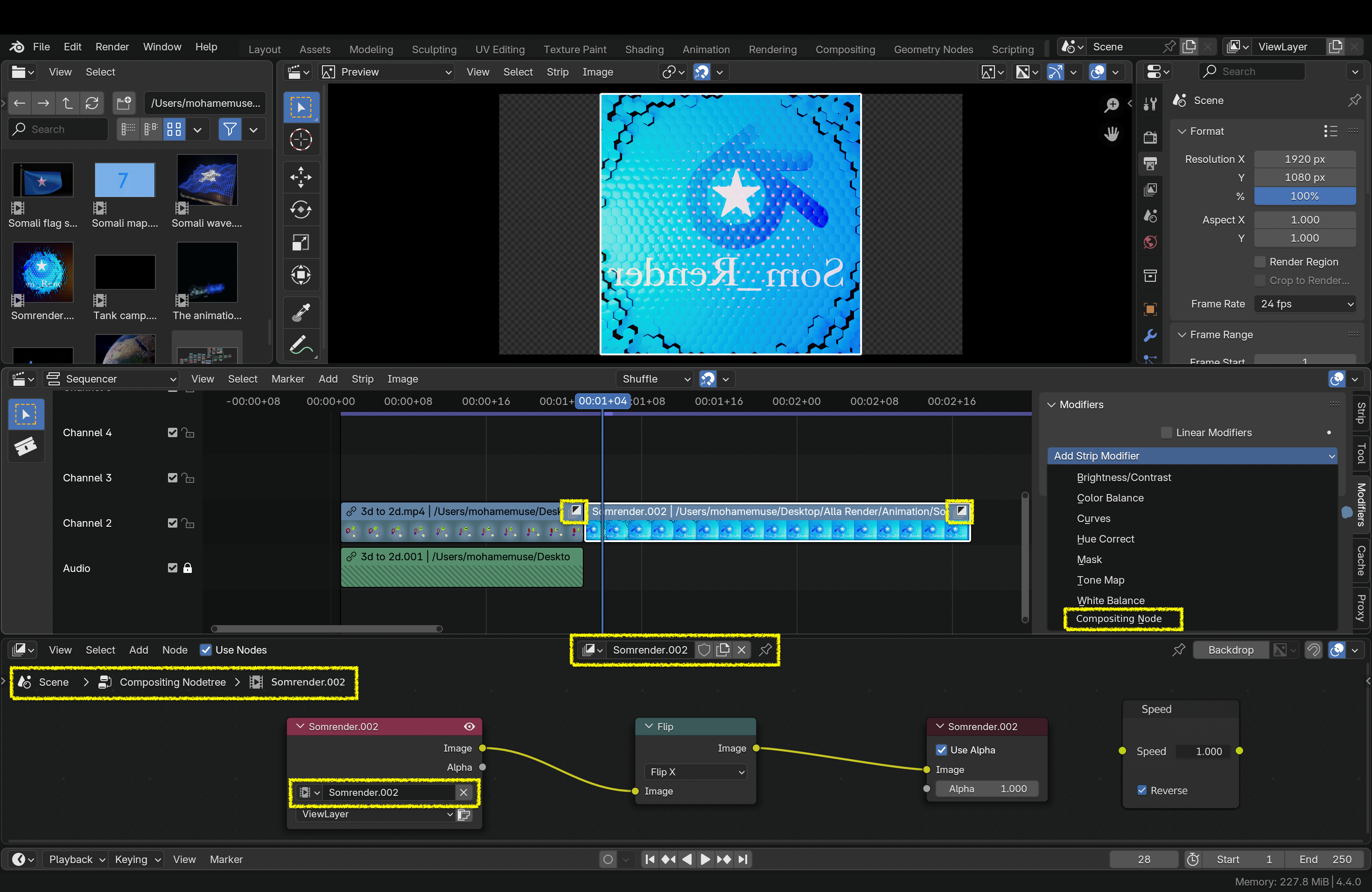
Task: Collapse the Format panel
Action: (1182, 132)
